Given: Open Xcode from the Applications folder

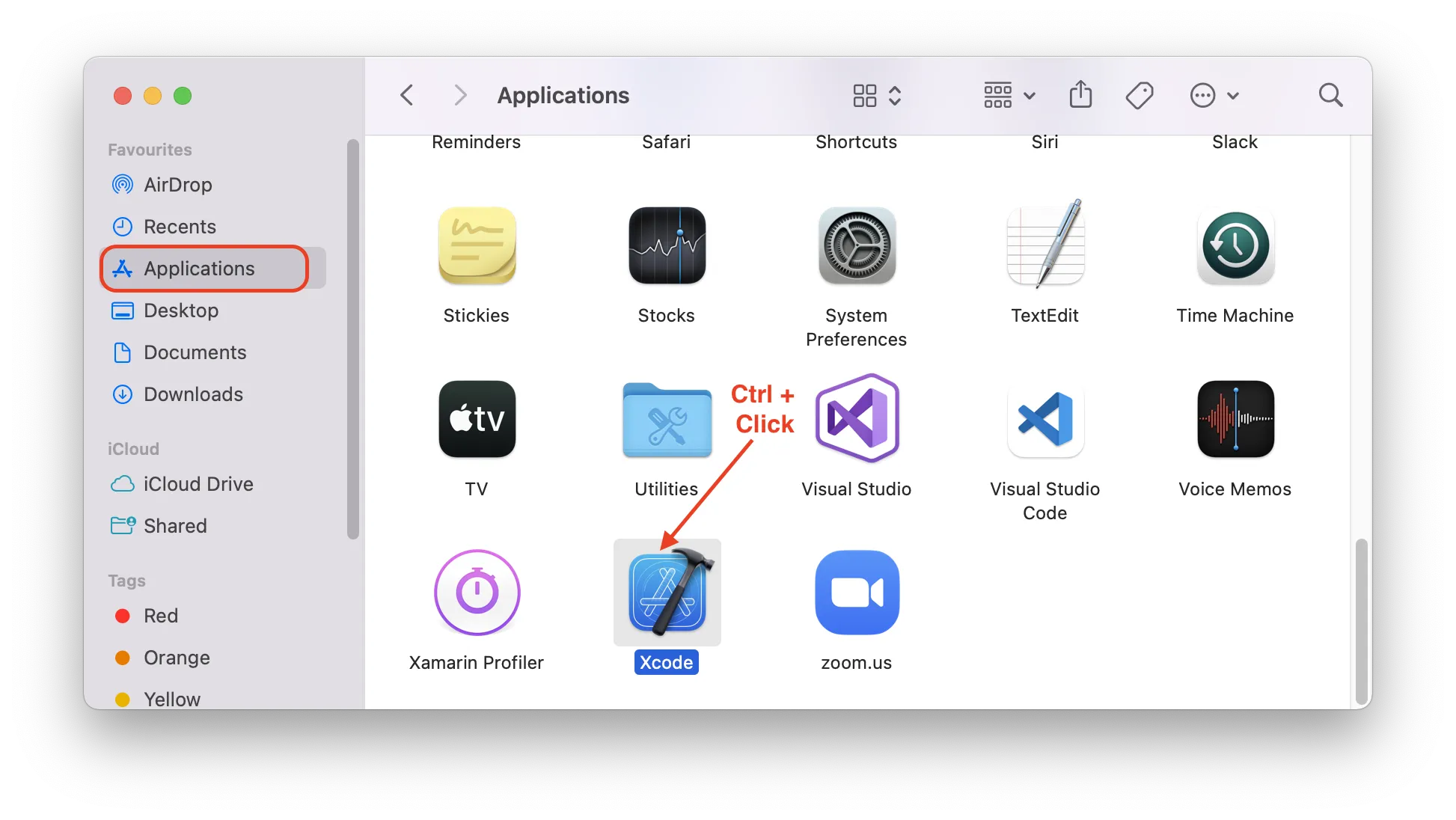Looking at the screenshot, I should [x=665, y=593].
